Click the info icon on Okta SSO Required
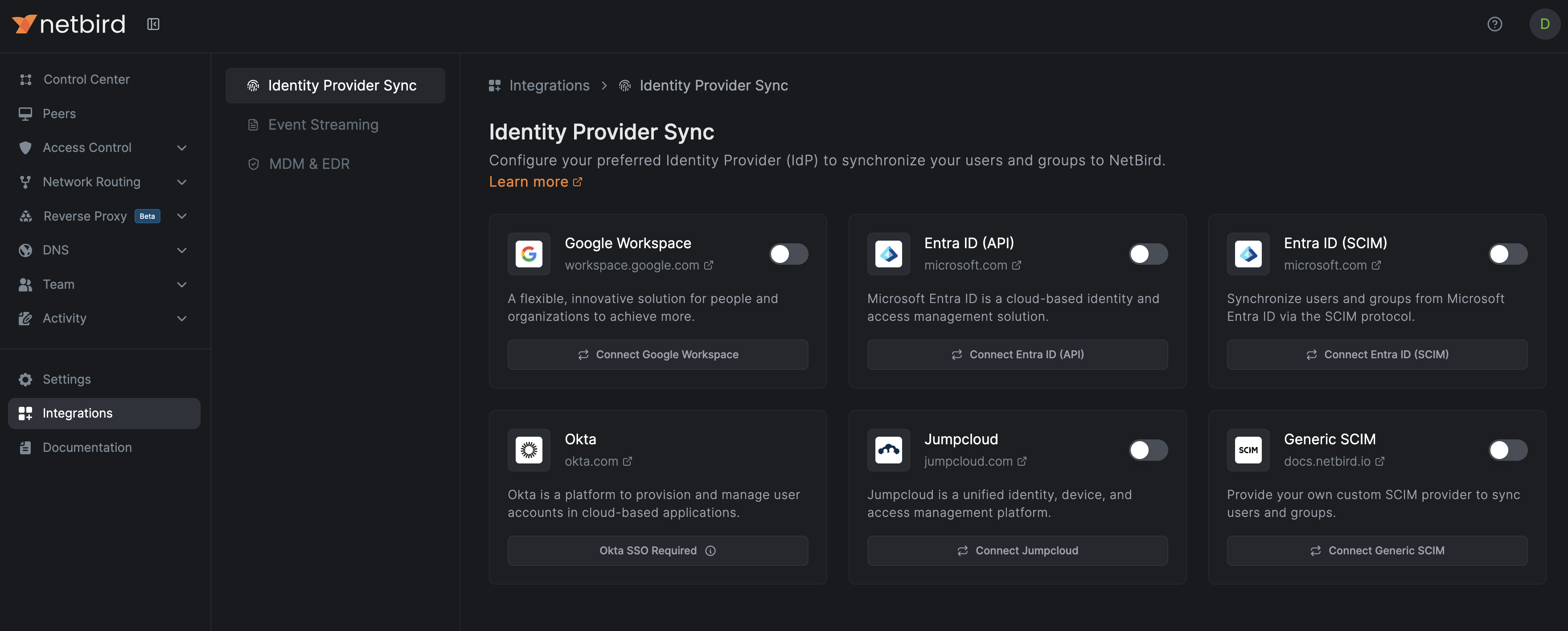This screenshot has width=1568, height=631. (710, 551)
